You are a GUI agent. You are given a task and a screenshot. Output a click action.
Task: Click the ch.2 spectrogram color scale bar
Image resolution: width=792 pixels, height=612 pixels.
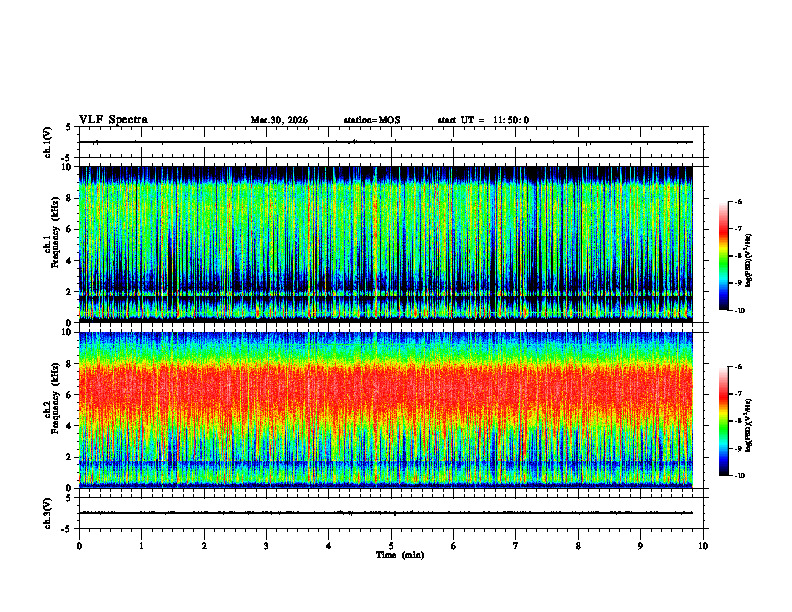(x=723, y=421)
